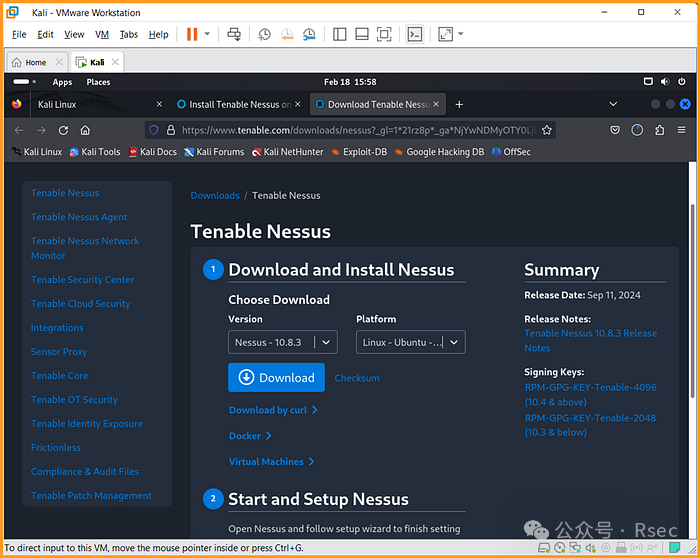
Task: Open the Kali Tools bookmark
Action: (95, 152)
